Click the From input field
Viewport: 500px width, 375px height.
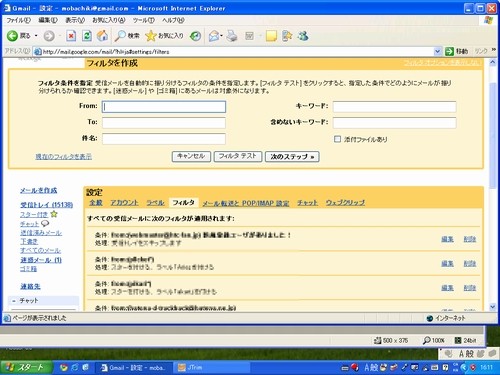click(164, 107)
